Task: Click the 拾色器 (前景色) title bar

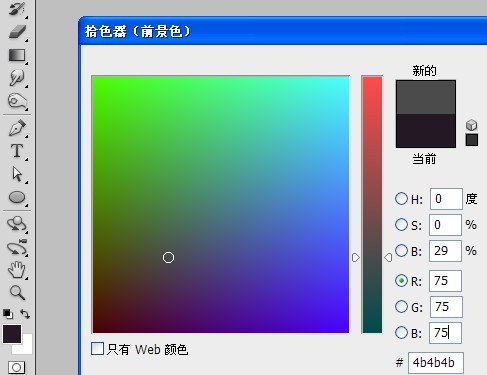Action: pyautogui.click(x=283, y=31)
